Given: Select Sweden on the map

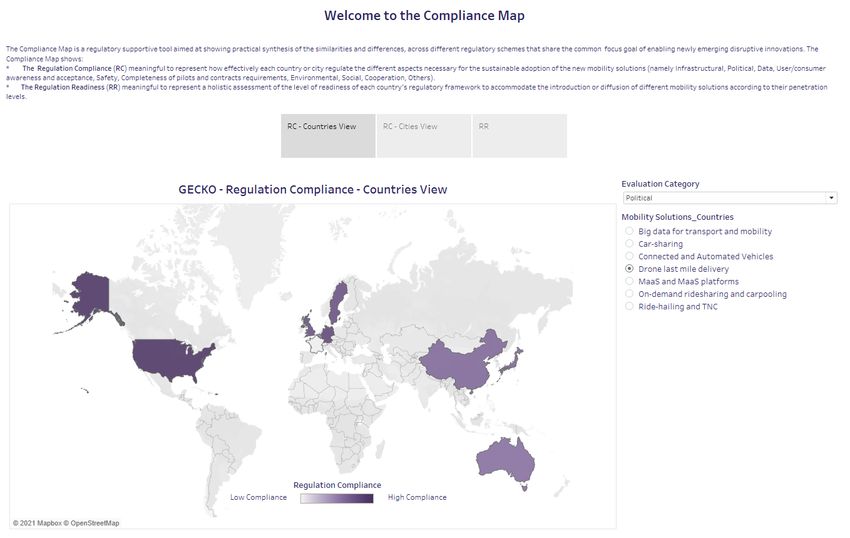Looking at the screenshot, I should point(338,302).
